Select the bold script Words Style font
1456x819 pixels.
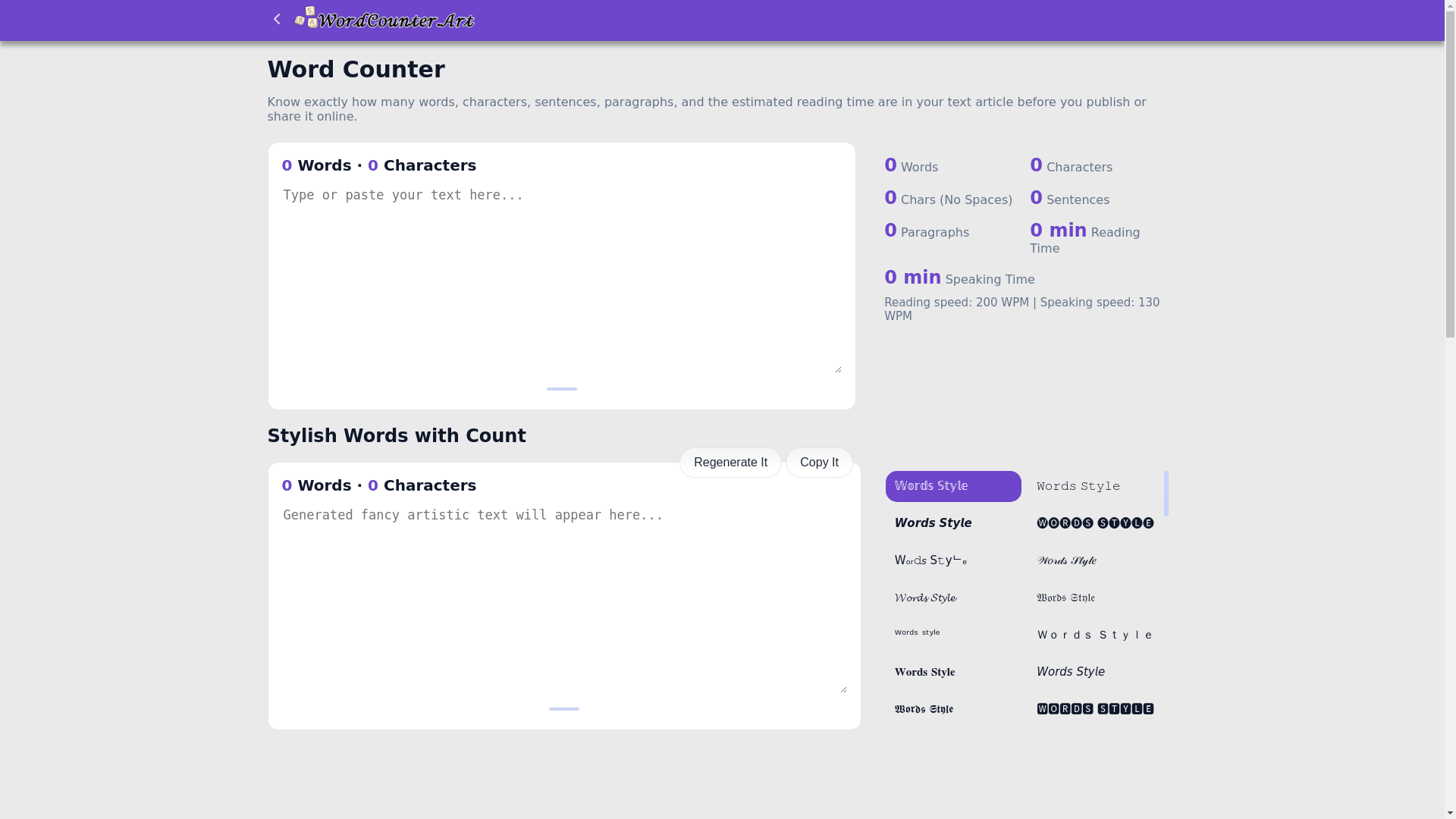coord(1096,560)
